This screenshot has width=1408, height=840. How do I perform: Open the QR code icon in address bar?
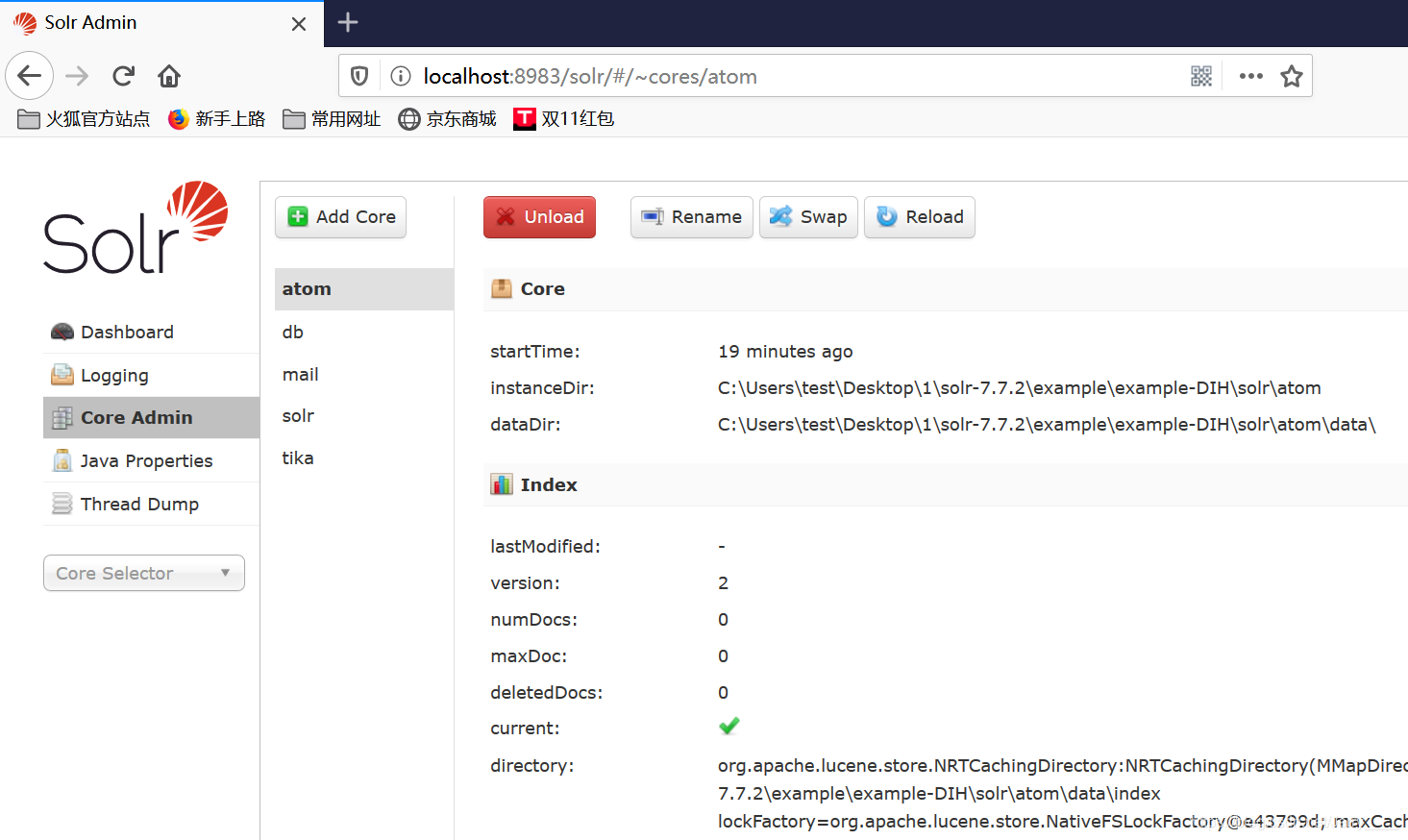(1201, 76)
